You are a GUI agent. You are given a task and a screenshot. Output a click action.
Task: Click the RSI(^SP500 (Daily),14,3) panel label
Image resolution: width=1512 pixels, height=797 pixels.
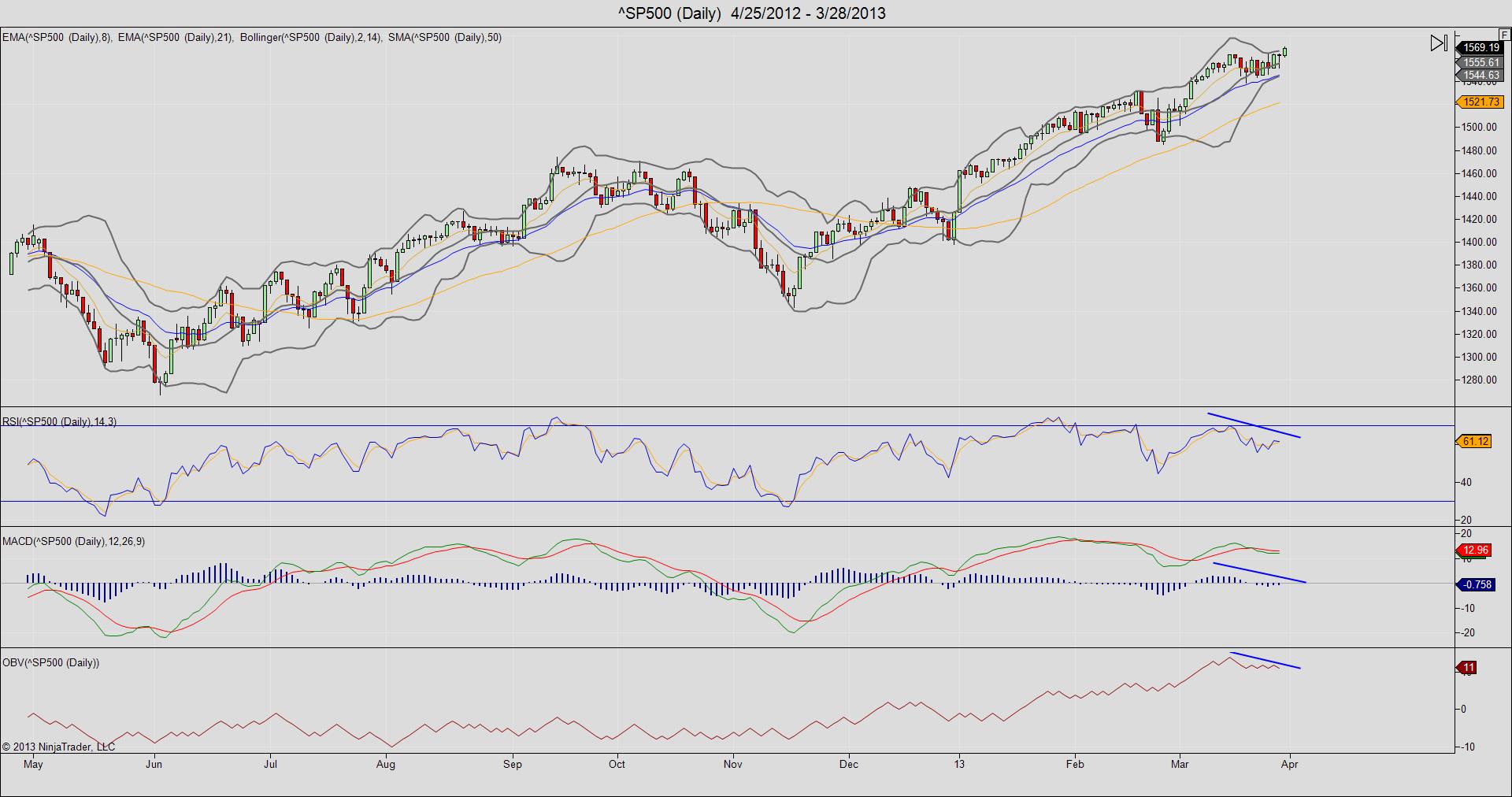tap(60, 422)
